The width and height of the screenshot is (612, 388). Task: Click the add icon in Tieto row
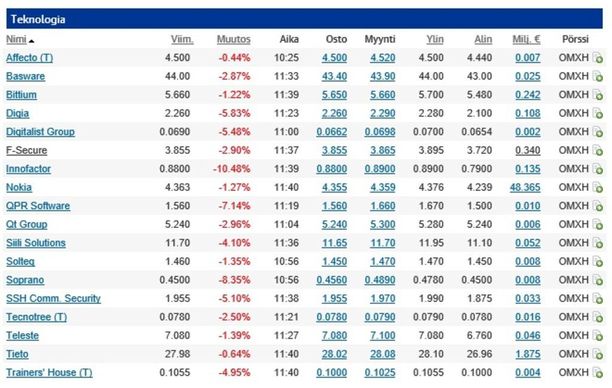coord(598,354)
